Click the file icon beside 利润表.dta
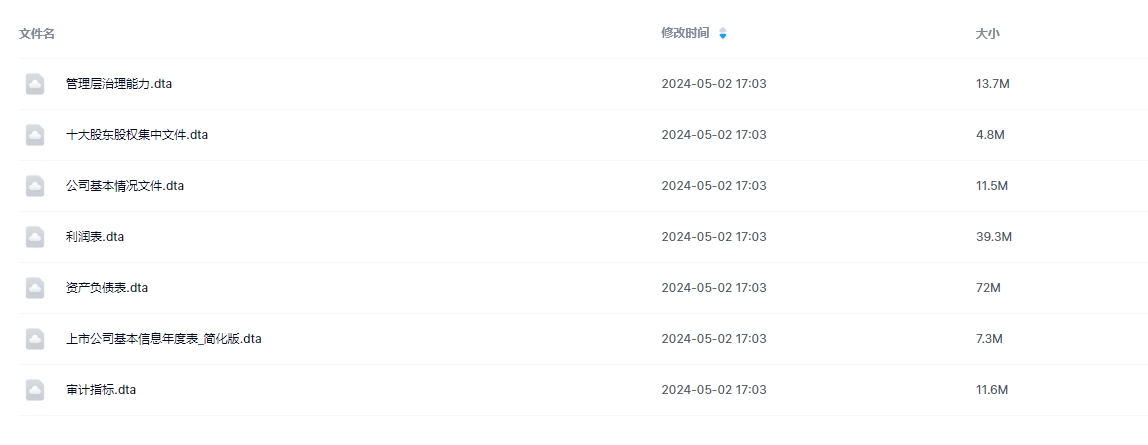1148x445 pixels. 35,237
